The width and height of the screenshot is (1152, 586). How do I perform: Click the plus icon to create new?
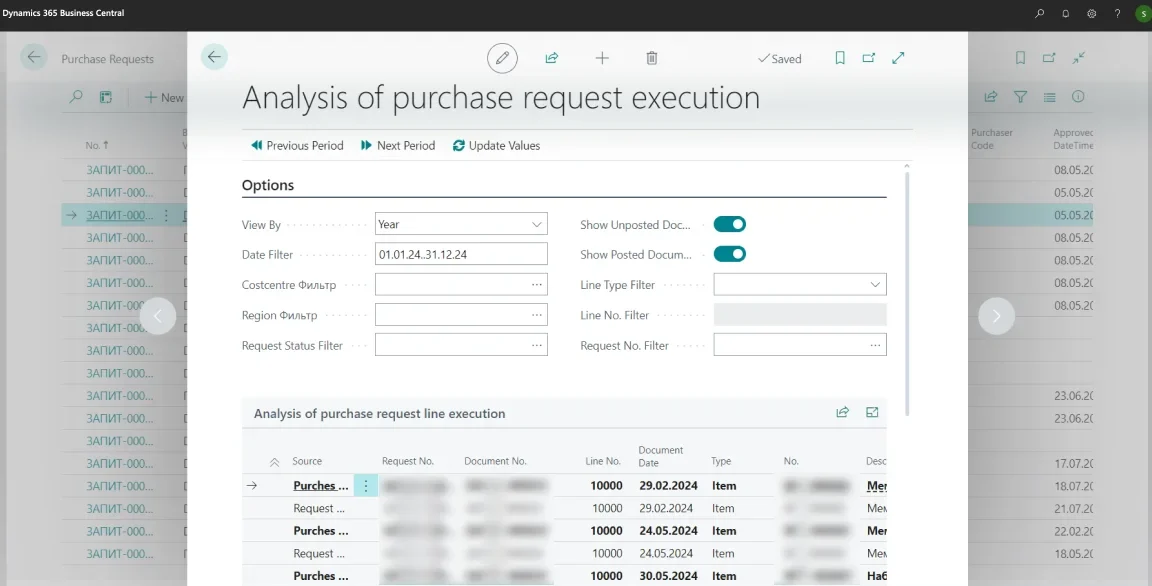click(x=602, y=58)
